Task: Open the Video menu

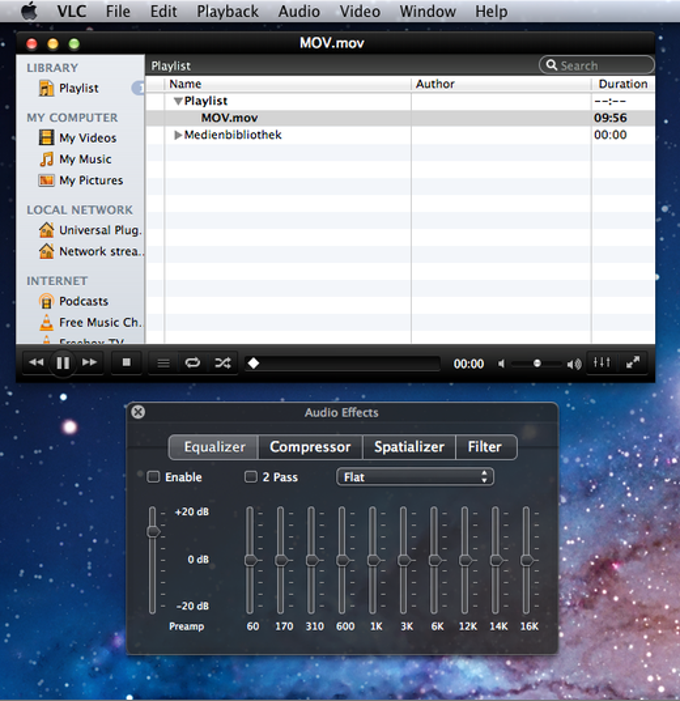Action: (360, 11)
